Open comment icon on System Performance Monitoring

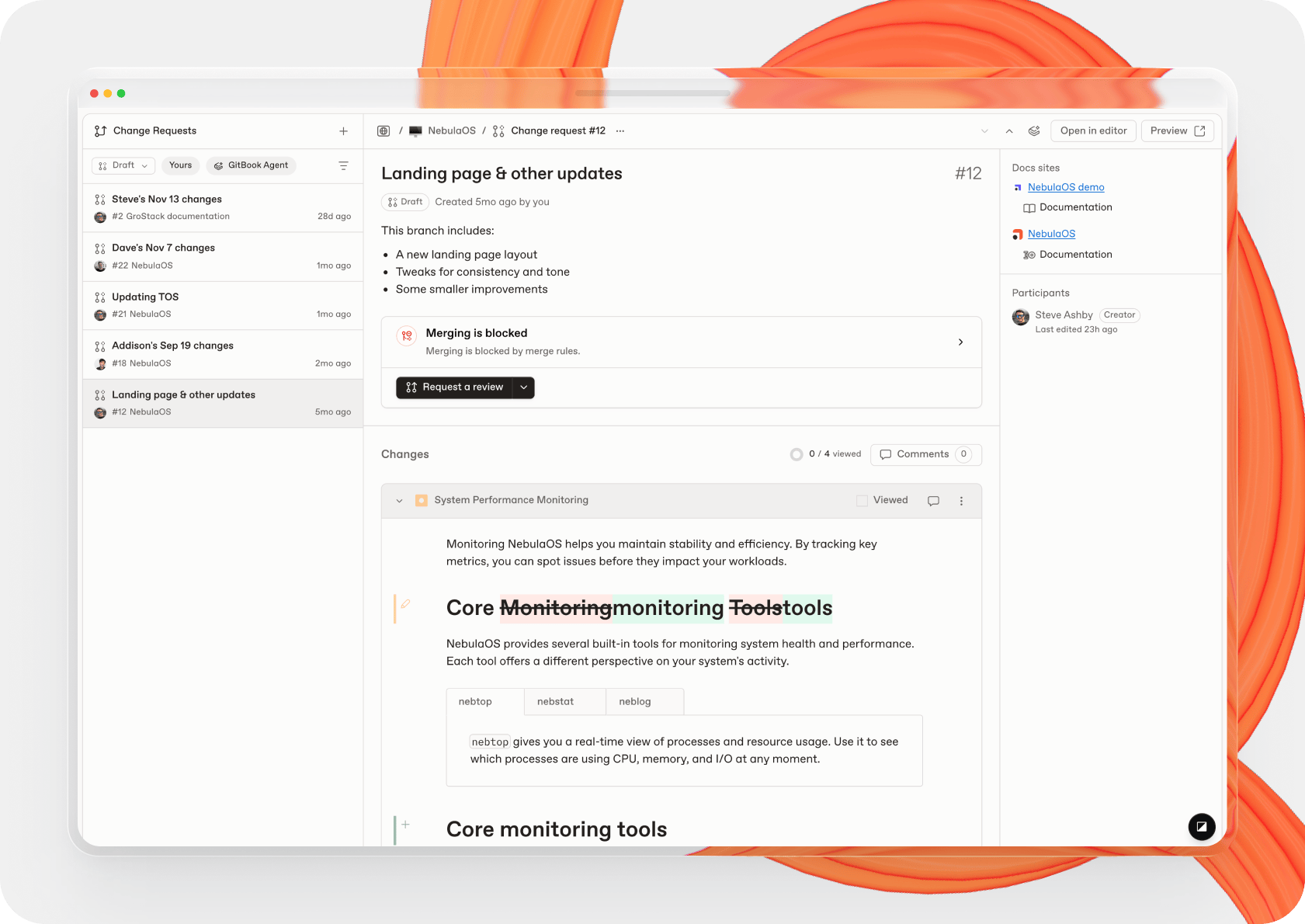[933, 501]
